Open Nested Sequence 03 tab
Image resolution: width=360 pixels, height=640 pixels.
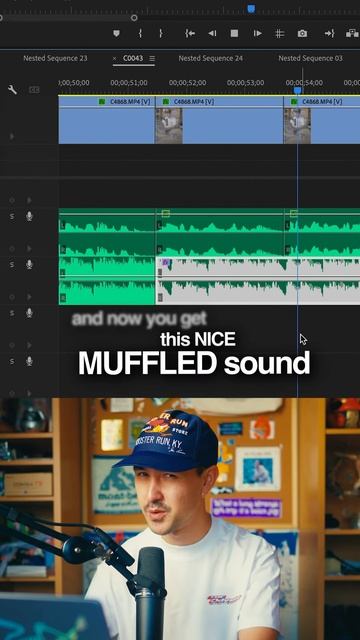(311, 58)
